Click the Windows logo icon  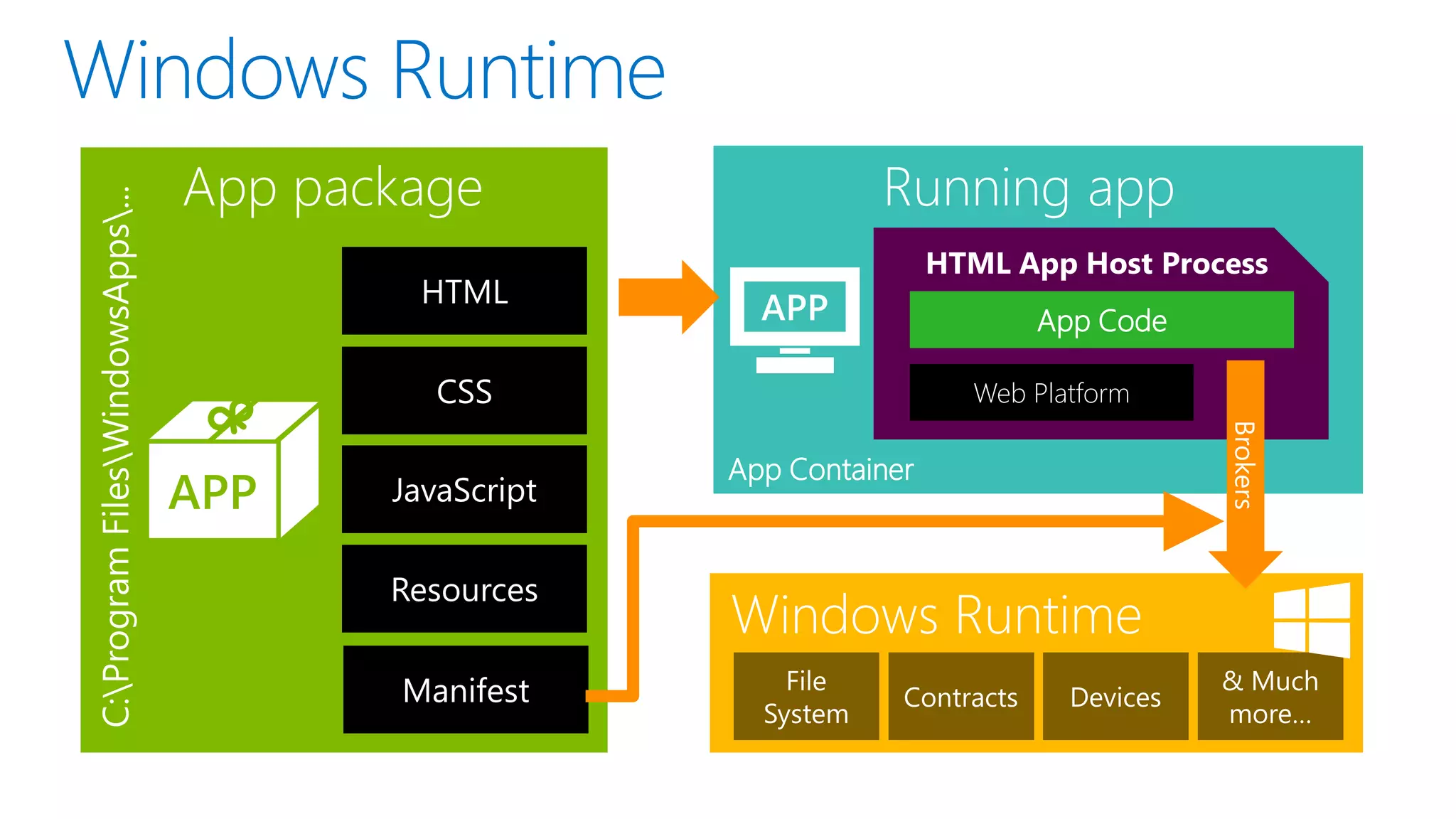pyautogui.click(x=1312, y=619)
